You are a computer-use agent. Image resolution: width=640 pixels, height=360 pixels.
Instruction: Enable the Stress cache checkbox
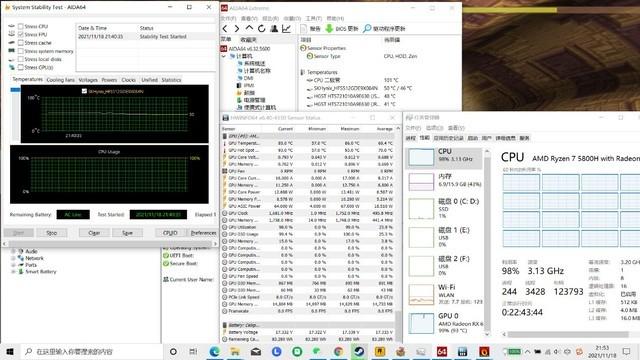[x=20, y=43]
